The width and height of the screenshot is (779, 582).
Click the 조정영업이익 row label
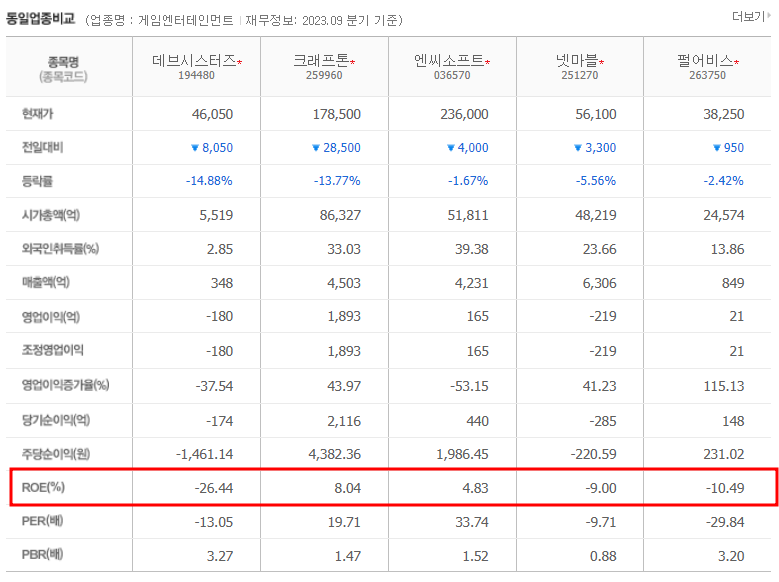53,350
